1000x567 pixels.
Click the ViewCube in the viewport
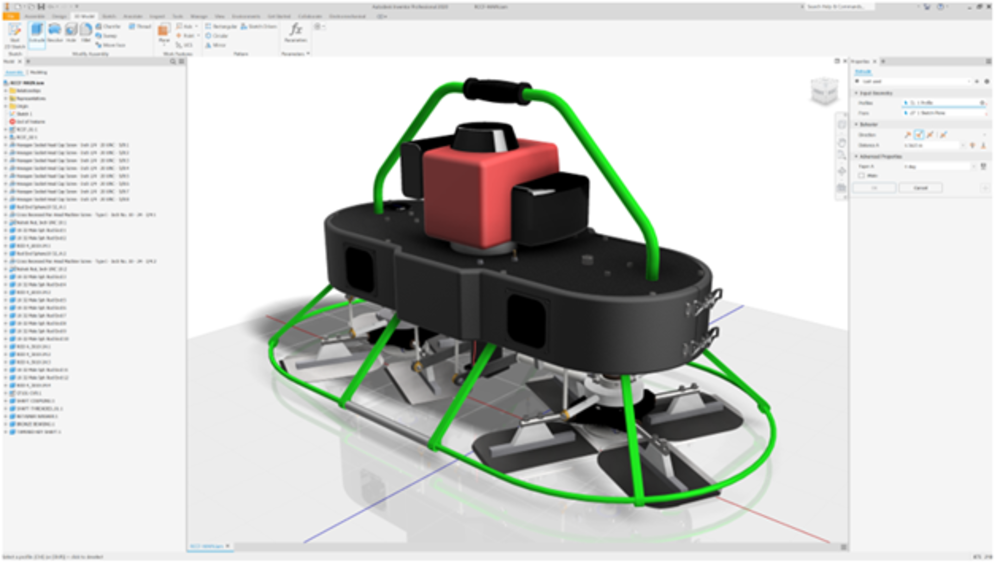click(823, 91)
